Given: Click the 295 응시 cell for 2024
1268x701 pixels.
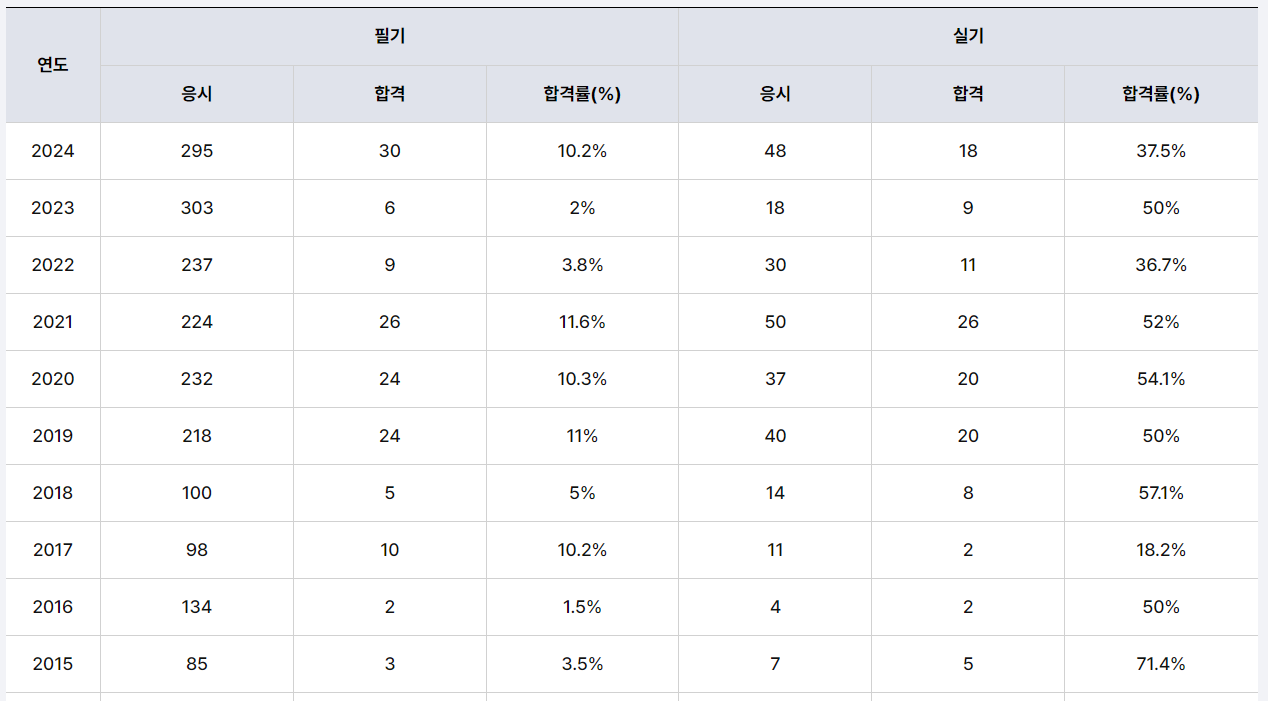Looking at the screenshot, I should tap(197, 151).
